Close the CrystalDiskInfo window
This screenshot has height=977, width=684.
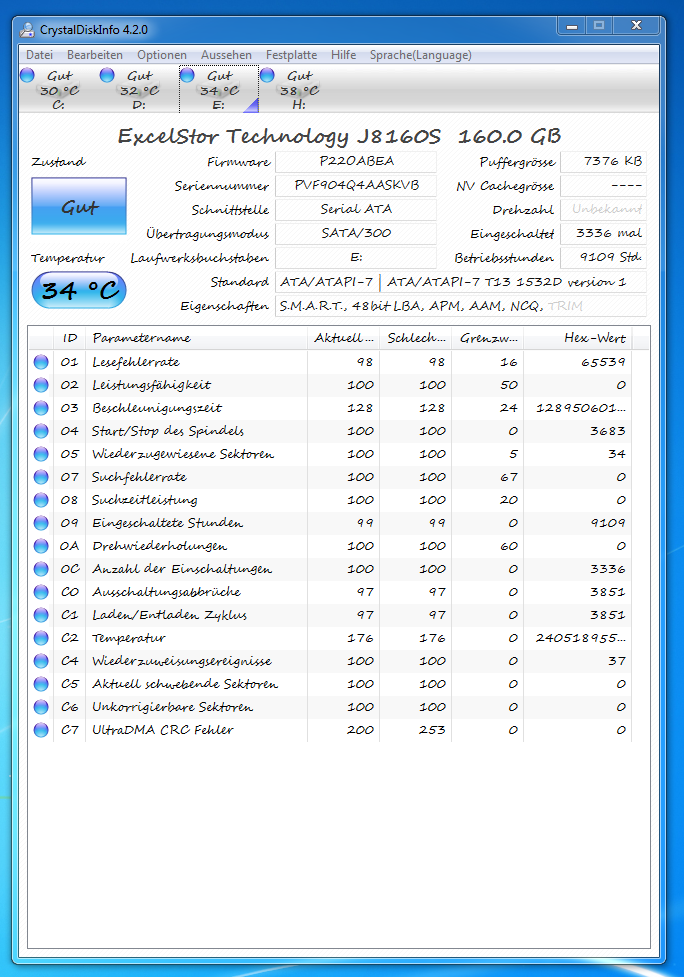(636, 26)
